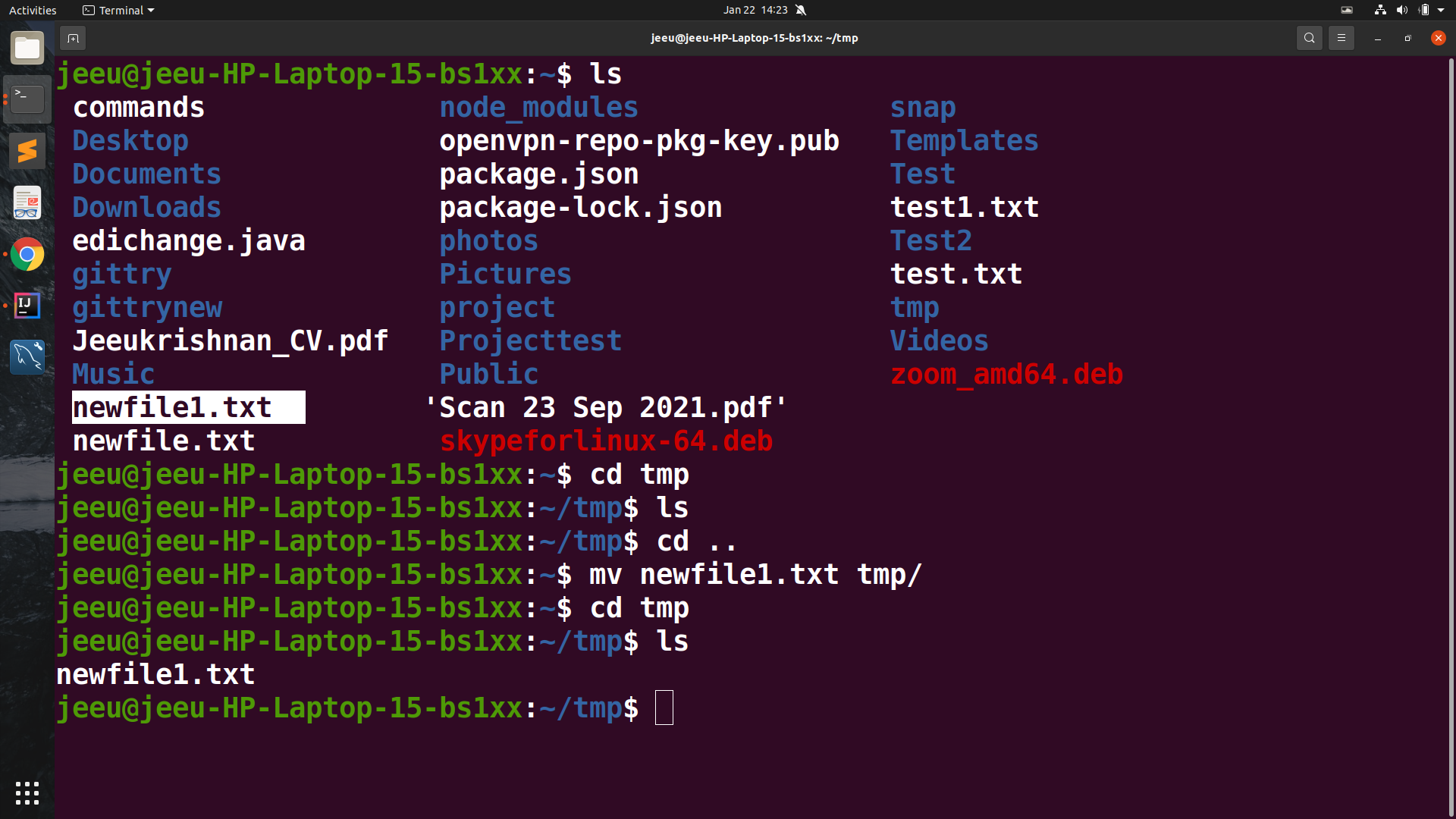Click the muted notifications bell beside the clock

802,10
